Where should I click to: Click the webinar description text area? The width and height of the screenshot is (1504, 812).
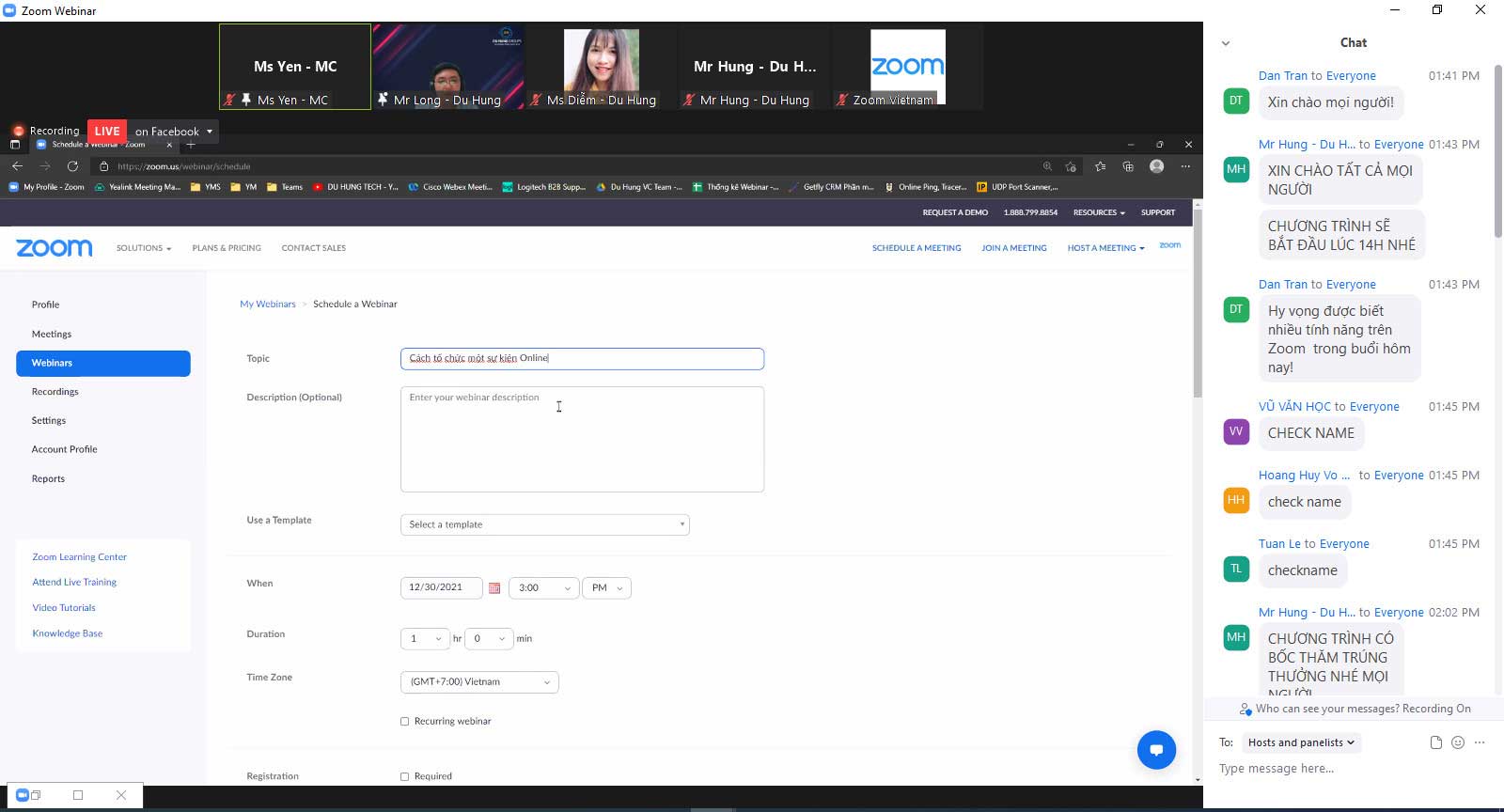click(x=582, y=440)
